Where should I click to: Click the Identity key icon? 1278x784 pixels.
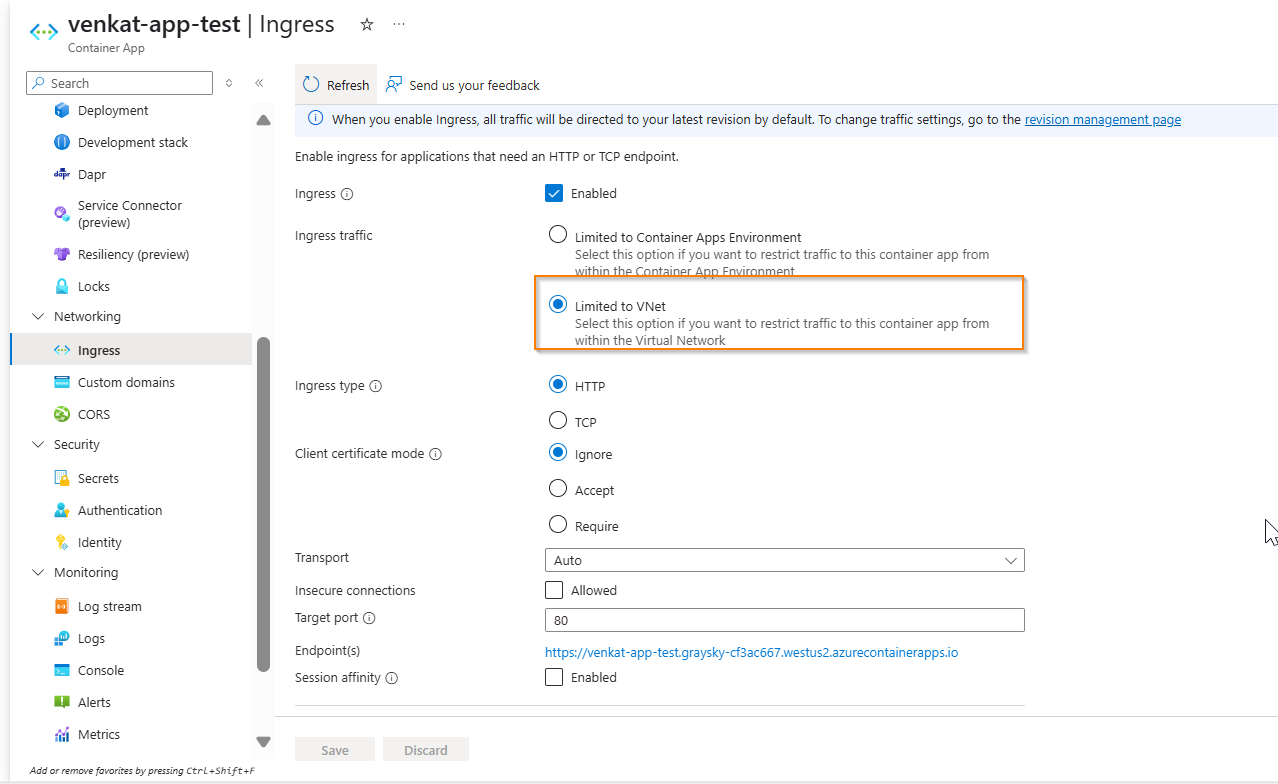point(61,543)
